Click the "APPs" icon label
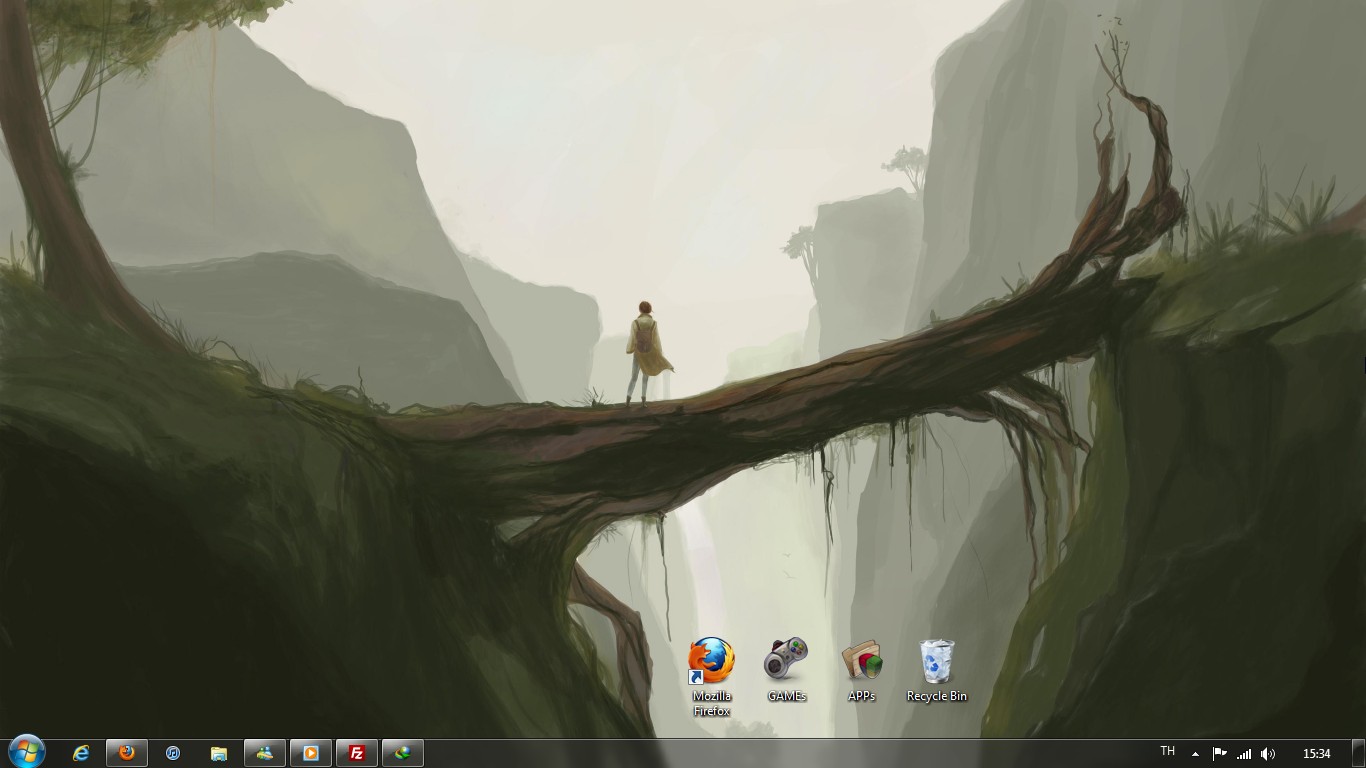The width and height of the screenshot is (1366, 768). click(861, 696)
